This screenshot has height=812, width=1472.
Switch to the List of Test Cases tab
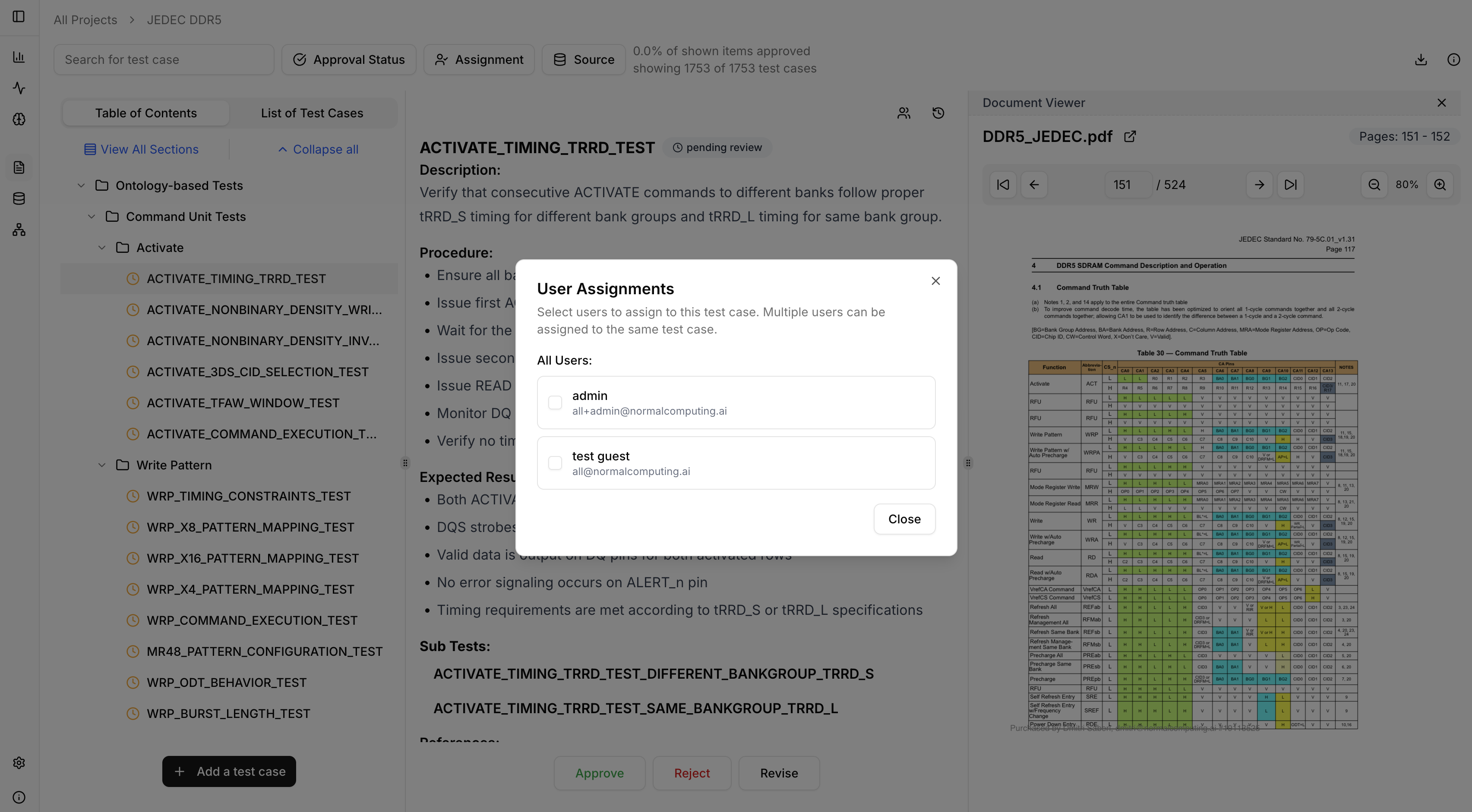click(312, 113)
